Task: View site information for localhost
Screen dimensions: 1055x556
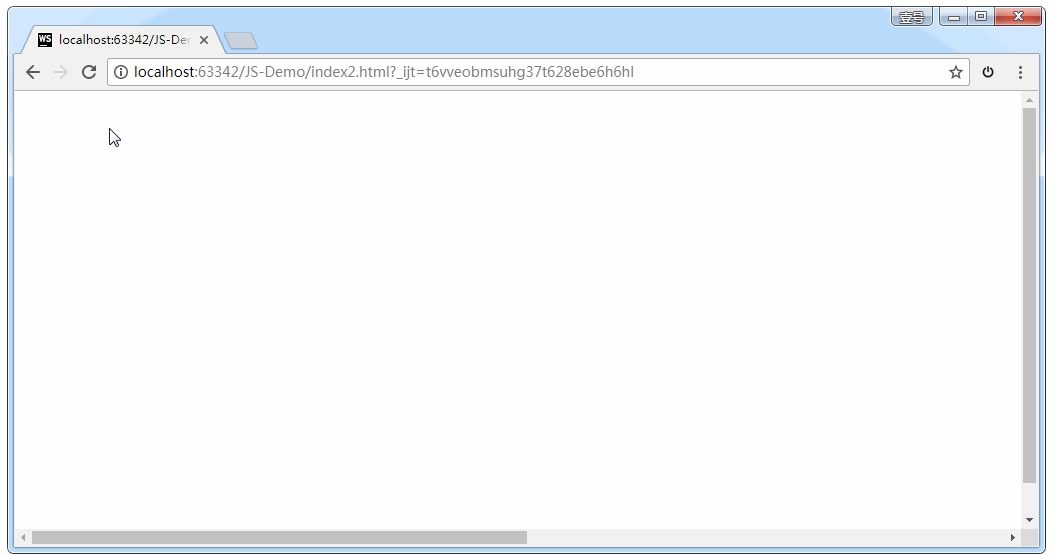Action: tap(121, 72)
